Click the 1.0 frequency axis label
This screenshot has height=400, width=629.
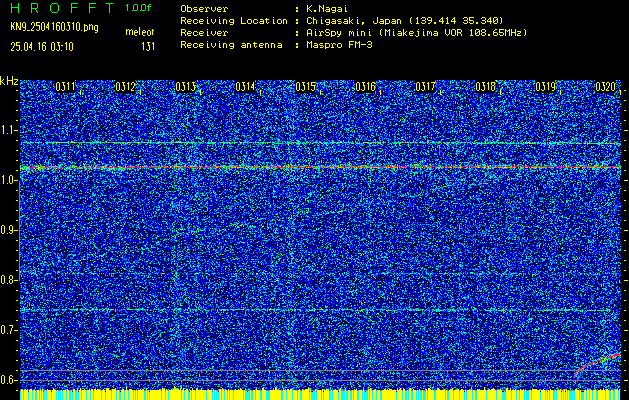click(8, 181)
